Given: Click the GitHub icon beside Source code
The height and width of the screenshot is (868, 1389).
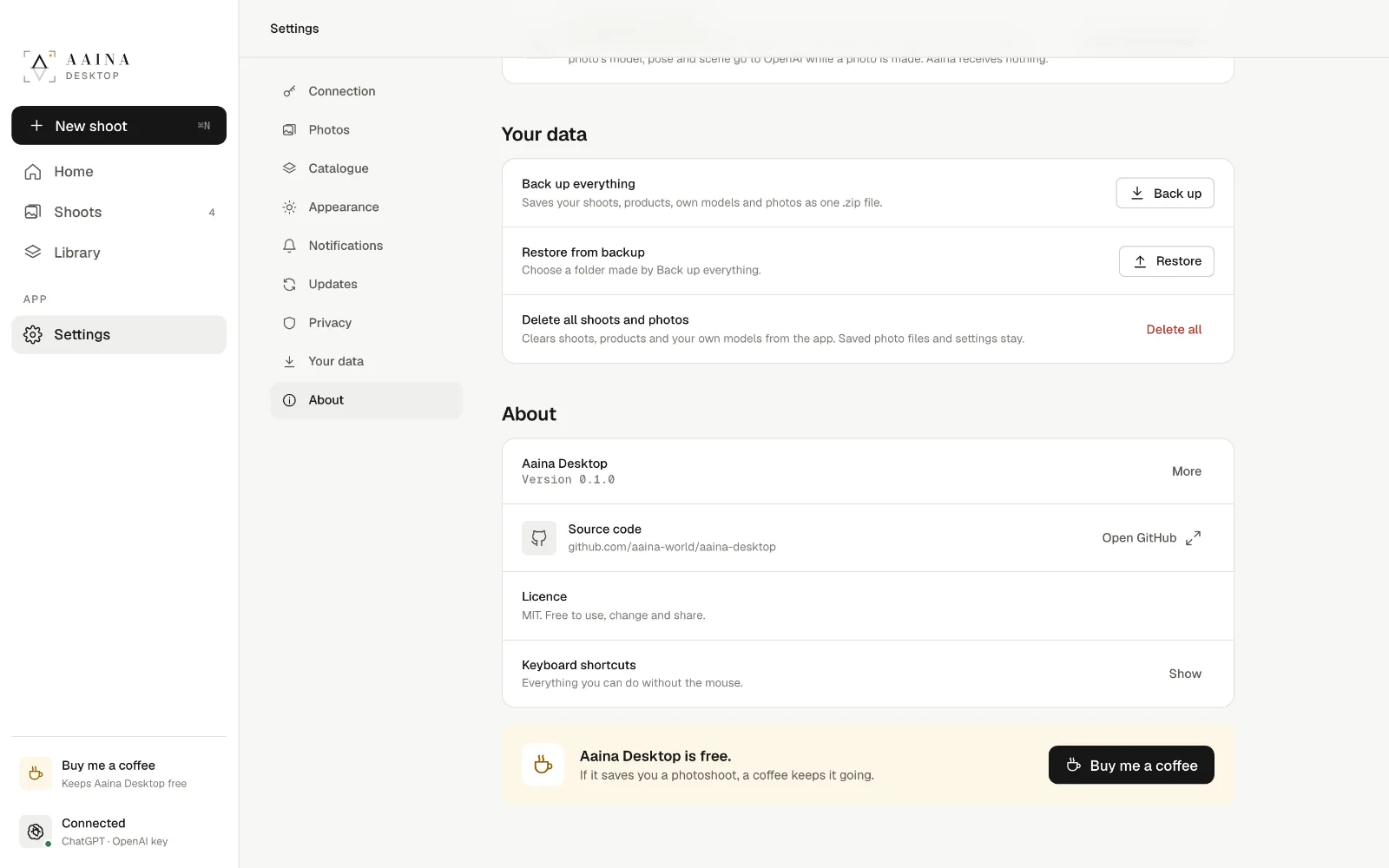Looking at the screenshot, I should pos(539,538).
